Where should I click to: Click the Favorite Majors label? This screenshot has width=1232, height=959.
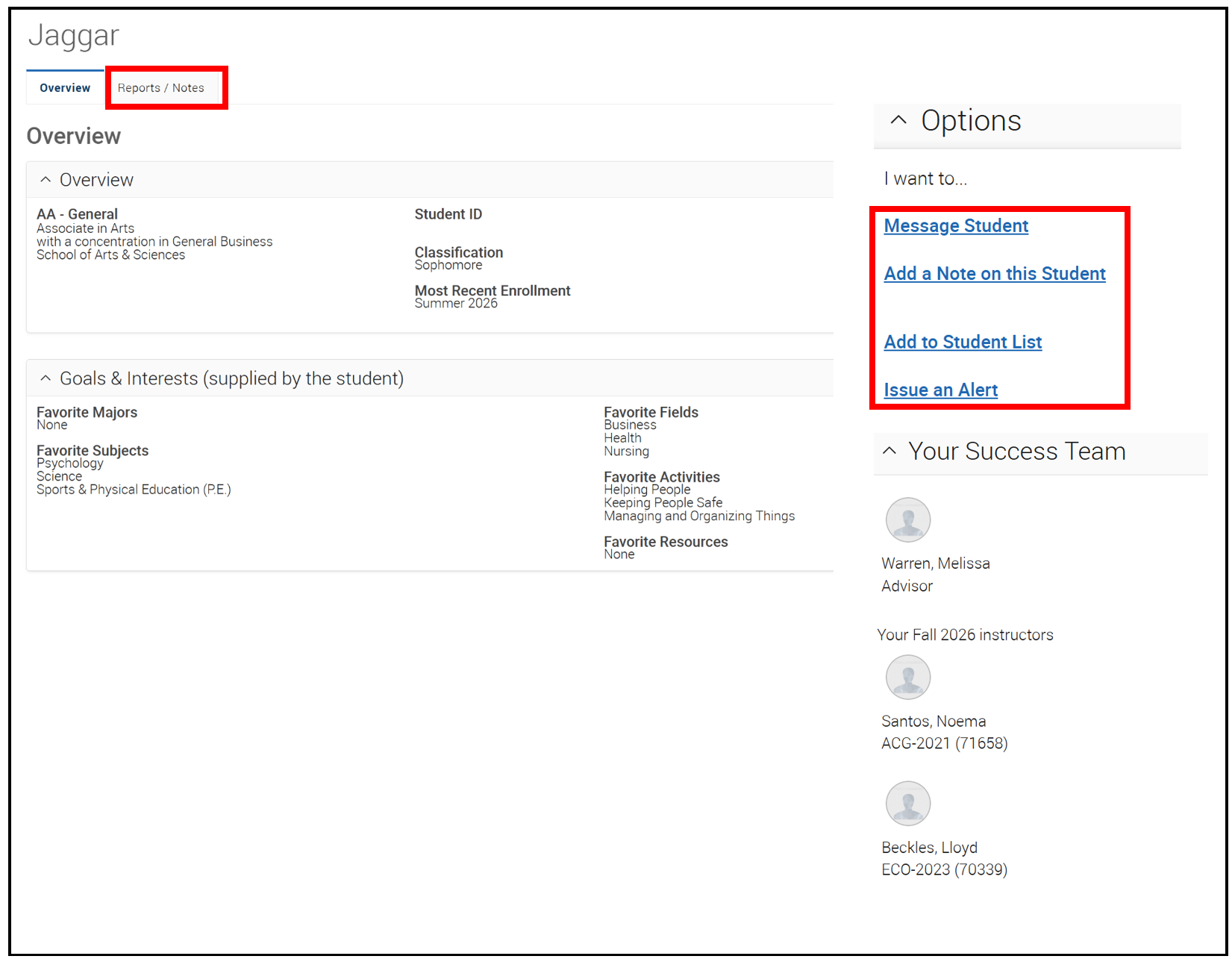click(87, 412)
